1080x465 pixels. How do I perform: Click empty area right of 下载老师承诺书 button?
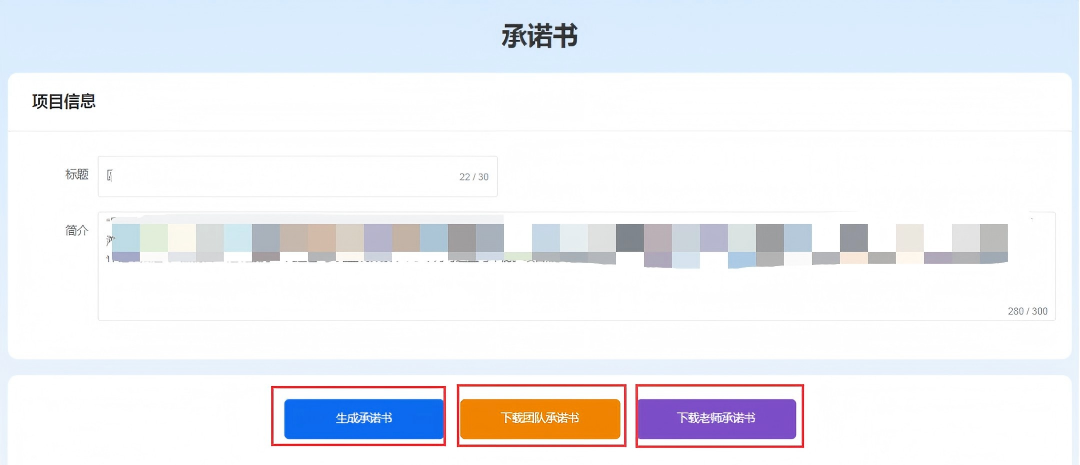[930, 418]
